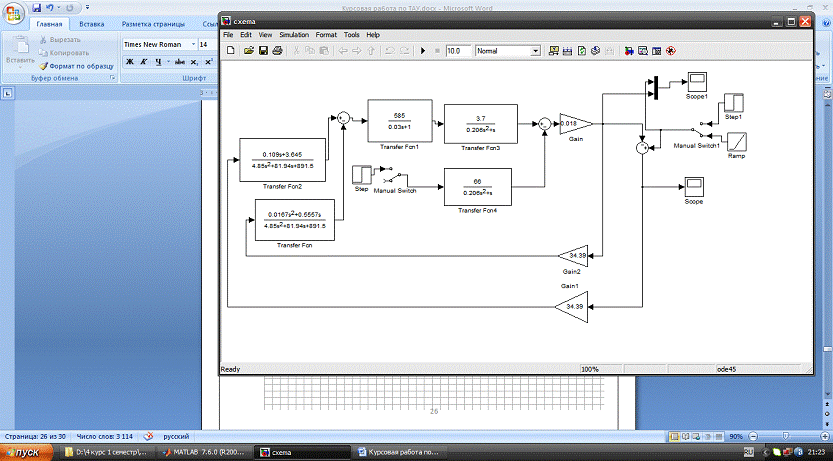Click the Start simulation play button
The image size is (833, 461).
[x=423, y=51]
